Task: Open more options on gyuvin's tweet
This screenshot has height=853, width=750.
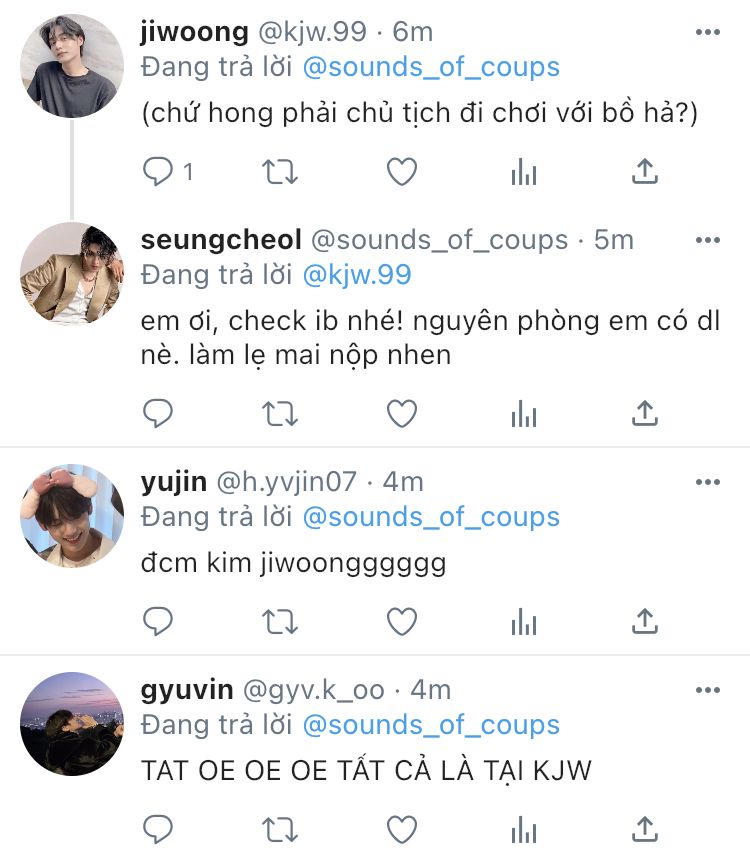Action: (708, 690)
